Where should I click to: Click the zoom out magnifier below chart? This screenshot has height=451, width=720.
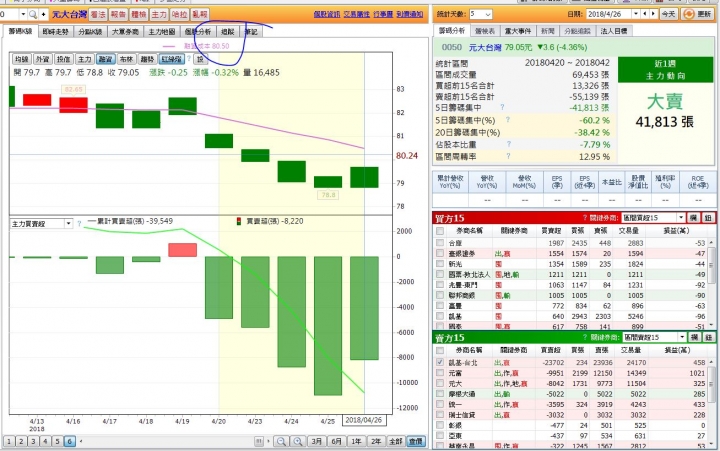(281, 441)
